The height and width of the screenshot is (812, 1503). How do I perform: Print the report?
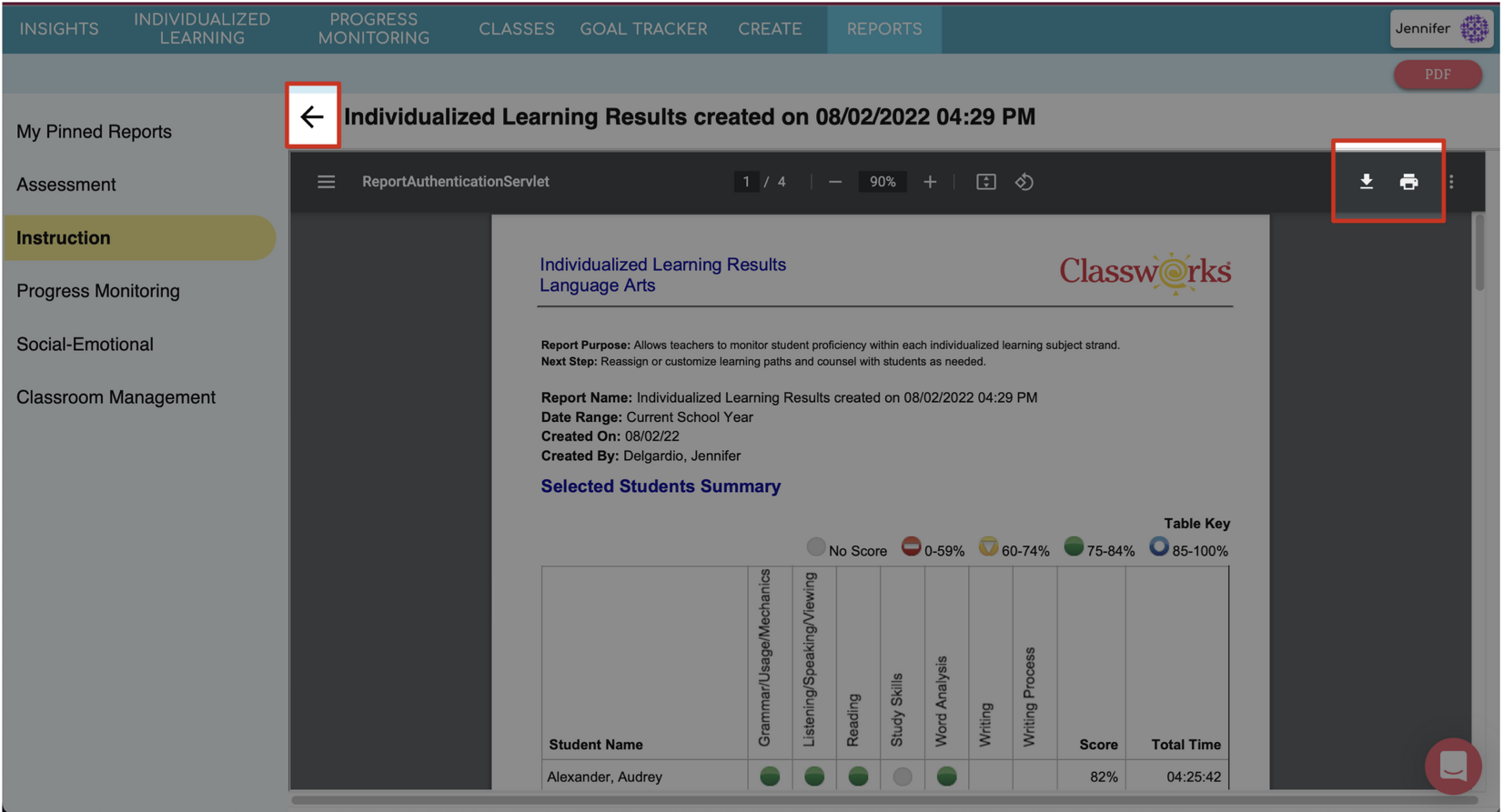pyautogui.click(x=1408, y=182)
